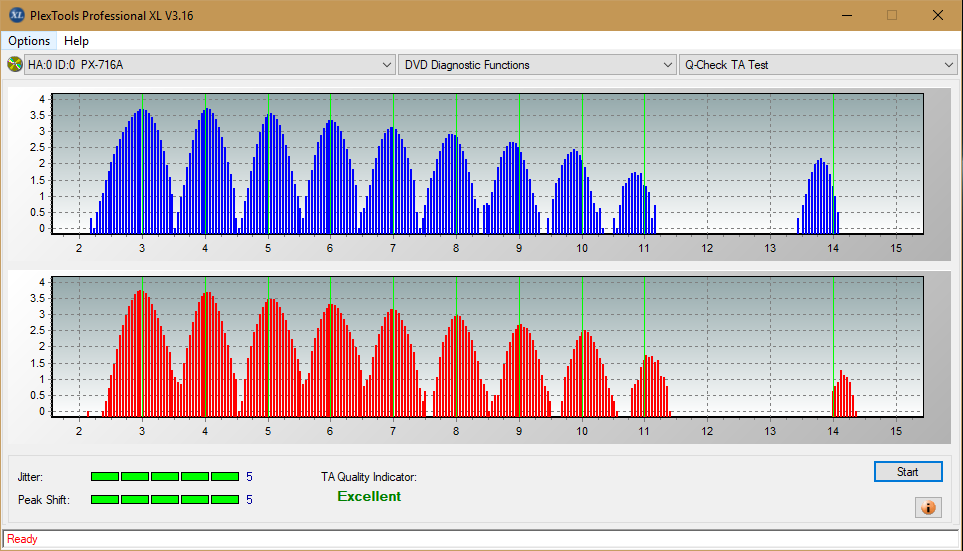Click the blue peak at 3 in upper chart
The height and width of the screenshot is (551, 963).
142,172
